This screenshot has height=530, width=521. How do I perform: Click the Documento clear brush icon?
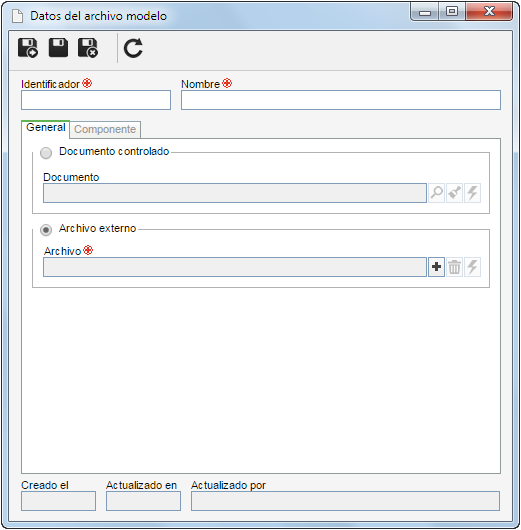click(454, 193)
